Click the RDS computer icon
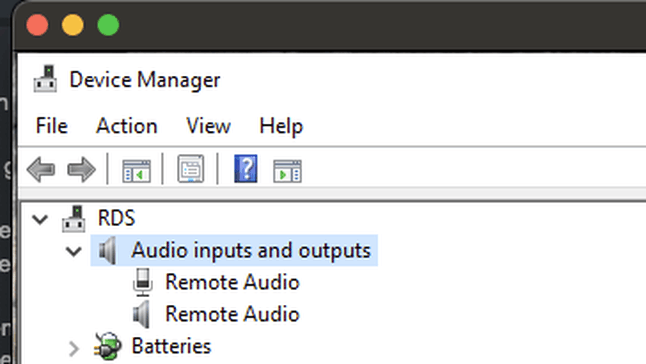646x364 pixels. pos(74,219)
